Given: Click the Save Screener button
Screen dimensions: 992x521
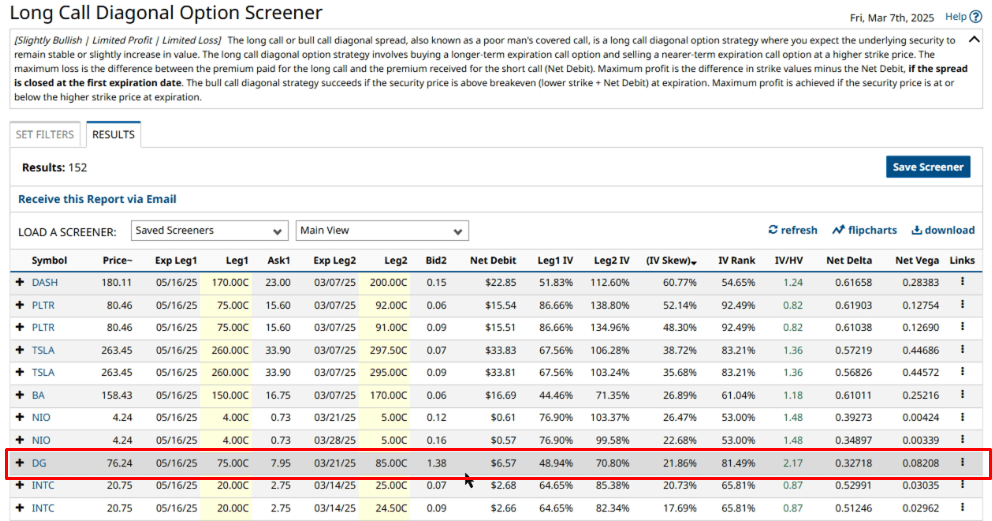Looking at the screenshot, I should coord(927,167).
